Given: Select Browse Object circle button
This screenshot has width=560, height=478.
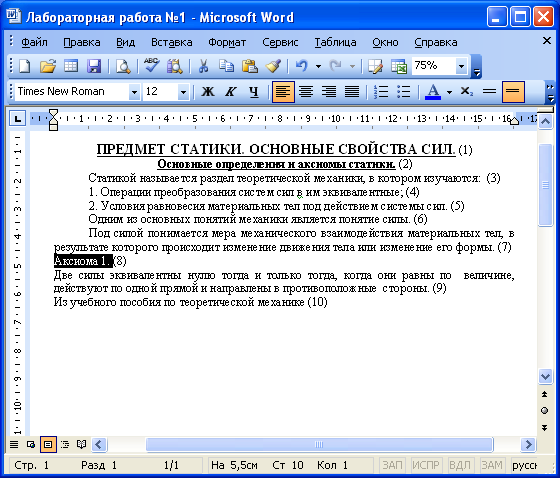Looking at the screenshot, I should 545,411.
